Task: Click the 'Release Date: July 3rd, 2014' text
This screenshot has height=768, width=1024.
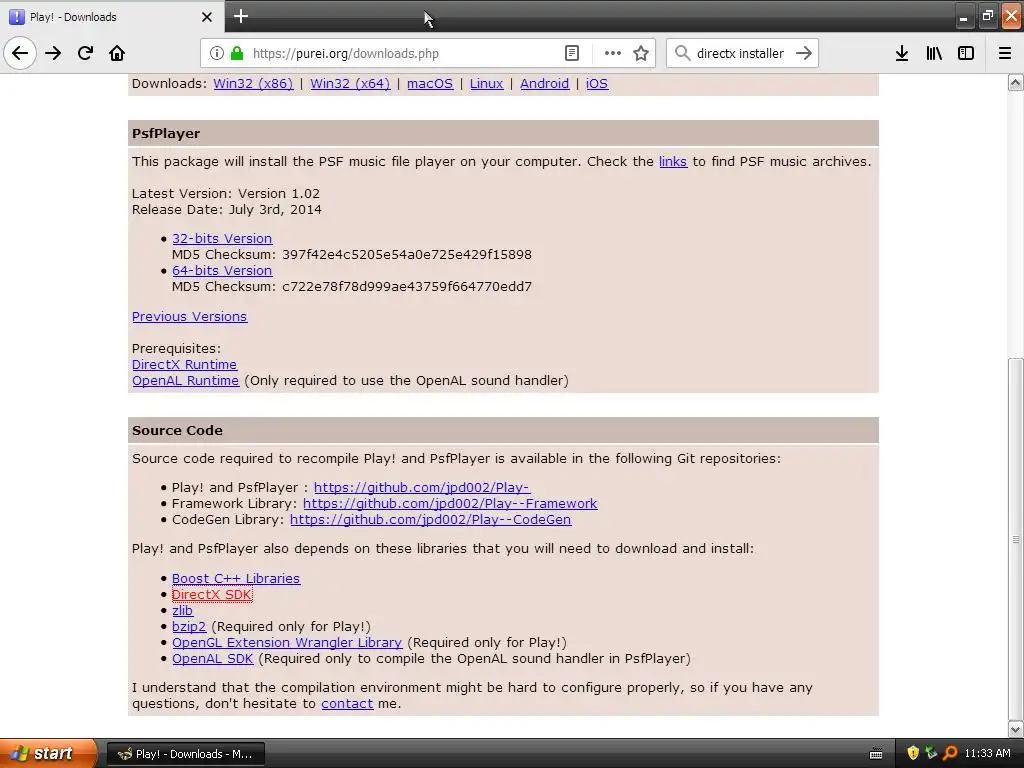Action: tap(227, 210)
